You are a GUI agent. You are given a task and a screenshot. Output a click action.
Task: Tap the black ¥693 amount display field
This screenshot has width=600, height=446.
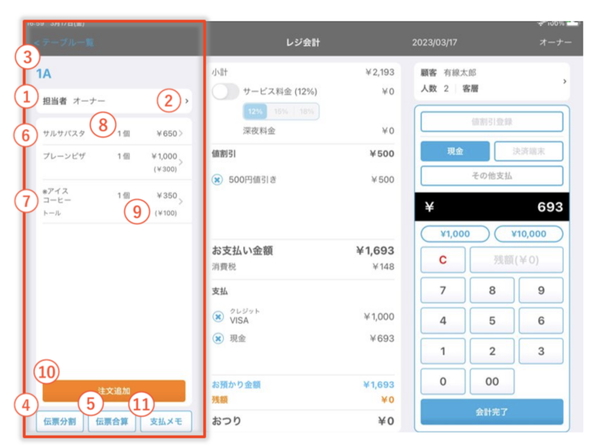pos(491,206)
